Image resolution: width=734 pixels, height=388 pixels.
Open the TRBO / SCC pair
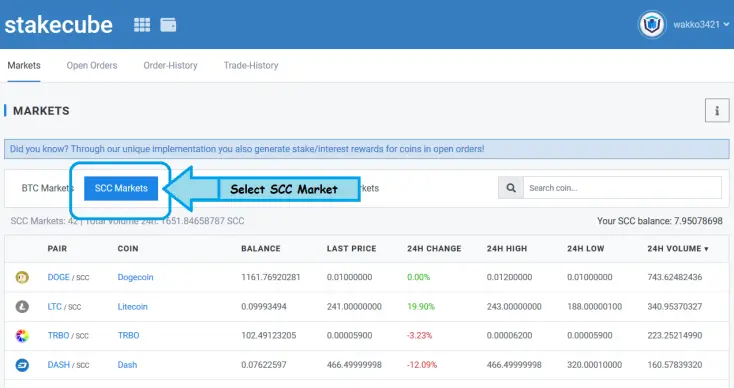(x=68, y=336)
